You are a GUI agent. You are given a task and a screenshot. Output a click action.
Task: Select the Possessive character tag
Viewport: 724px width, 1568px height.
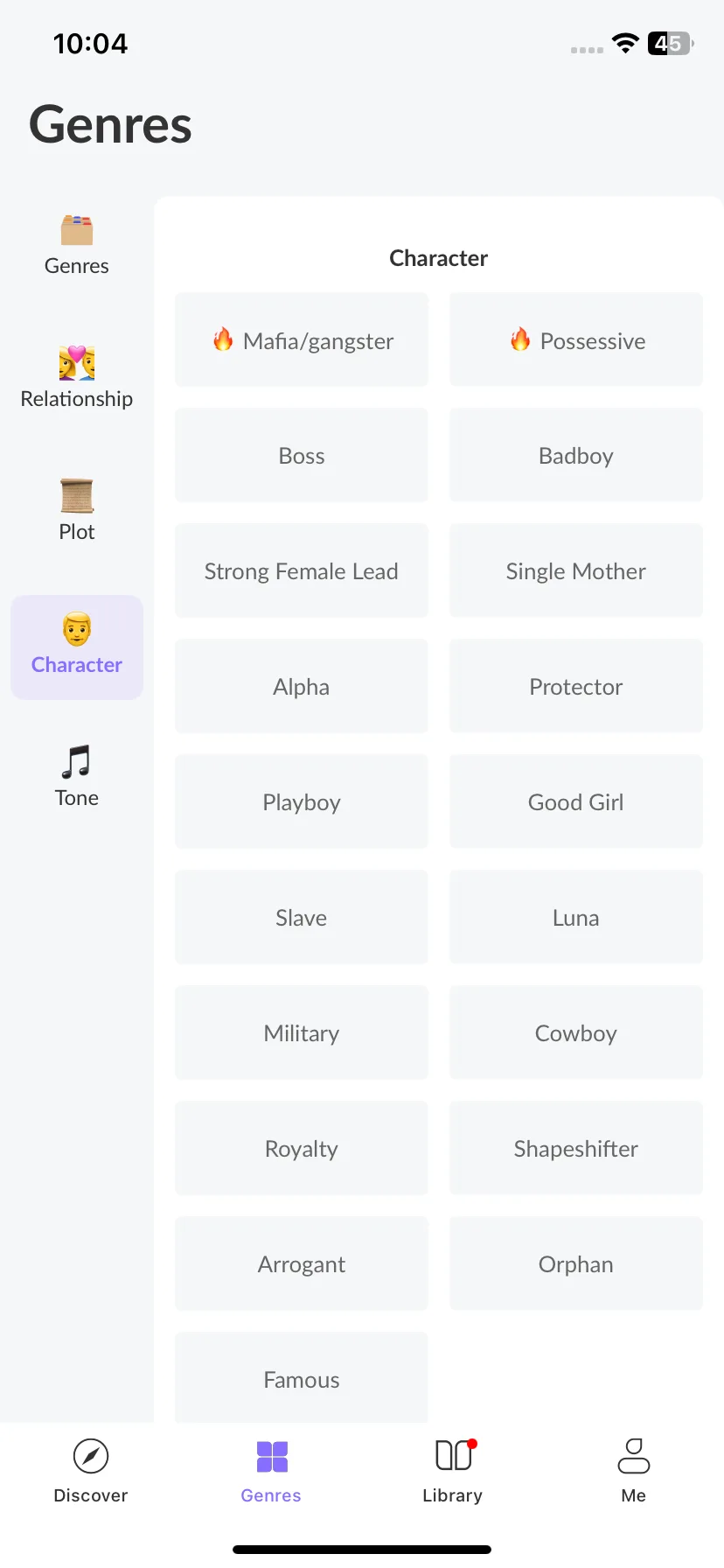[576, 339]
